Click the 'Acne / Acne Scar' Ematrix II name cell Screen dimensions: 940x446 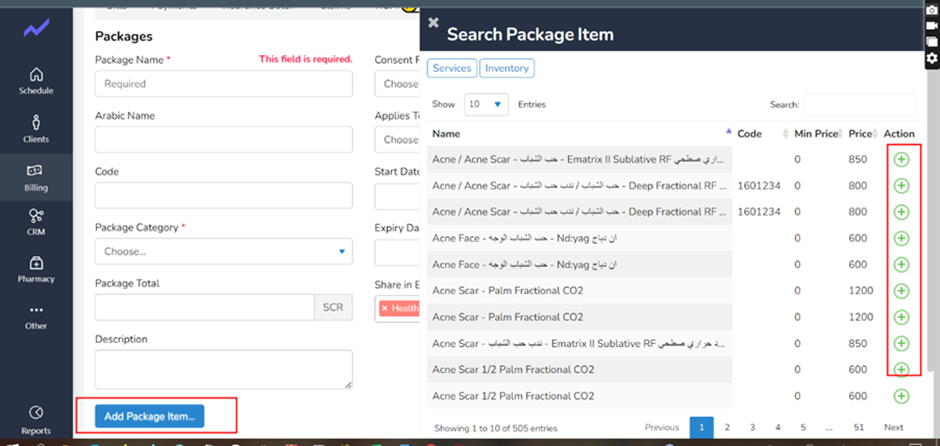point(580,159)
